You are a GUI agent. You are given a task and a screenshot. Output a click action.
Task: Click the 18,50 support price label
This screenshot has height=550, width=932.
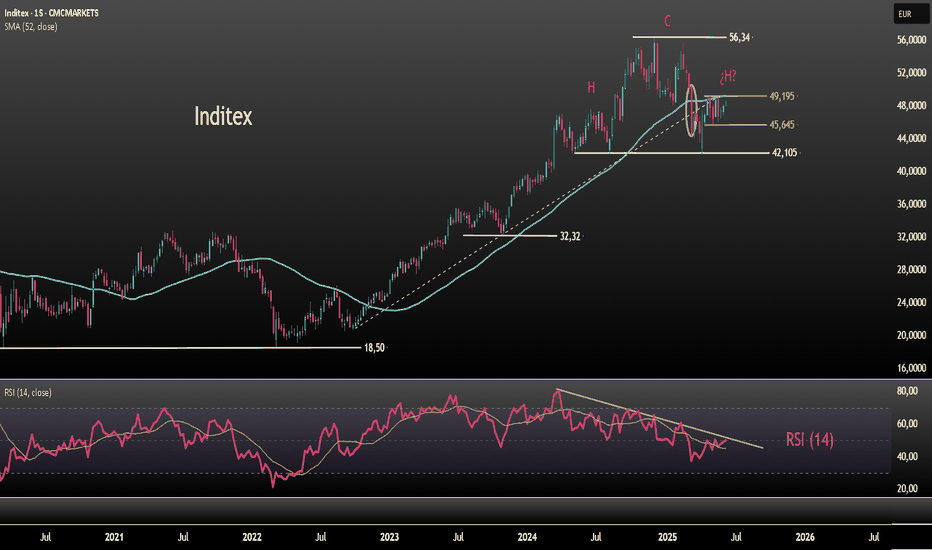[x=374, y=348]
